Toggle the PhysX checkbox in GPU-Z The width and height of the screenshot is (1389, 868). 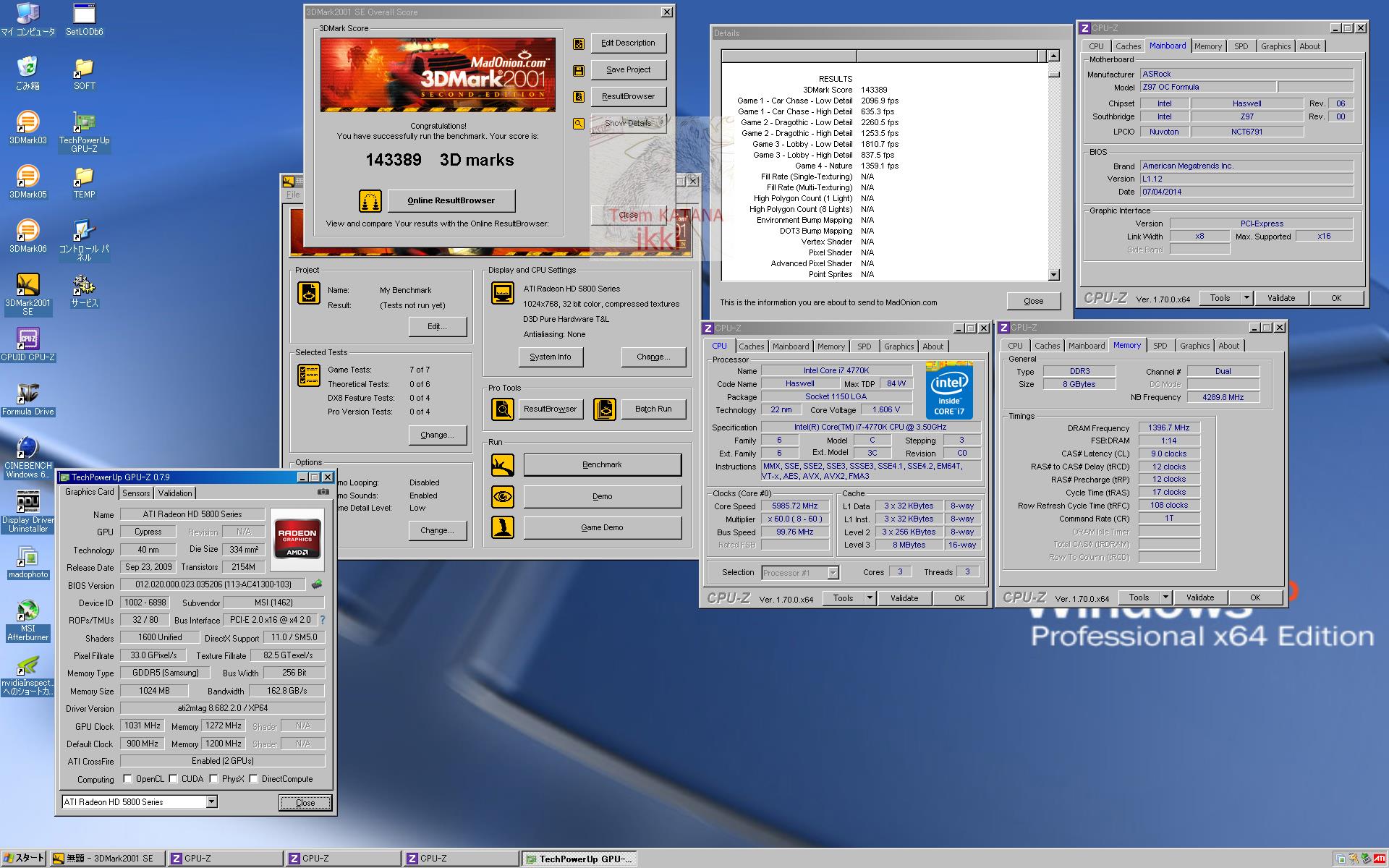pyautogui.click(x=213, y=779)
